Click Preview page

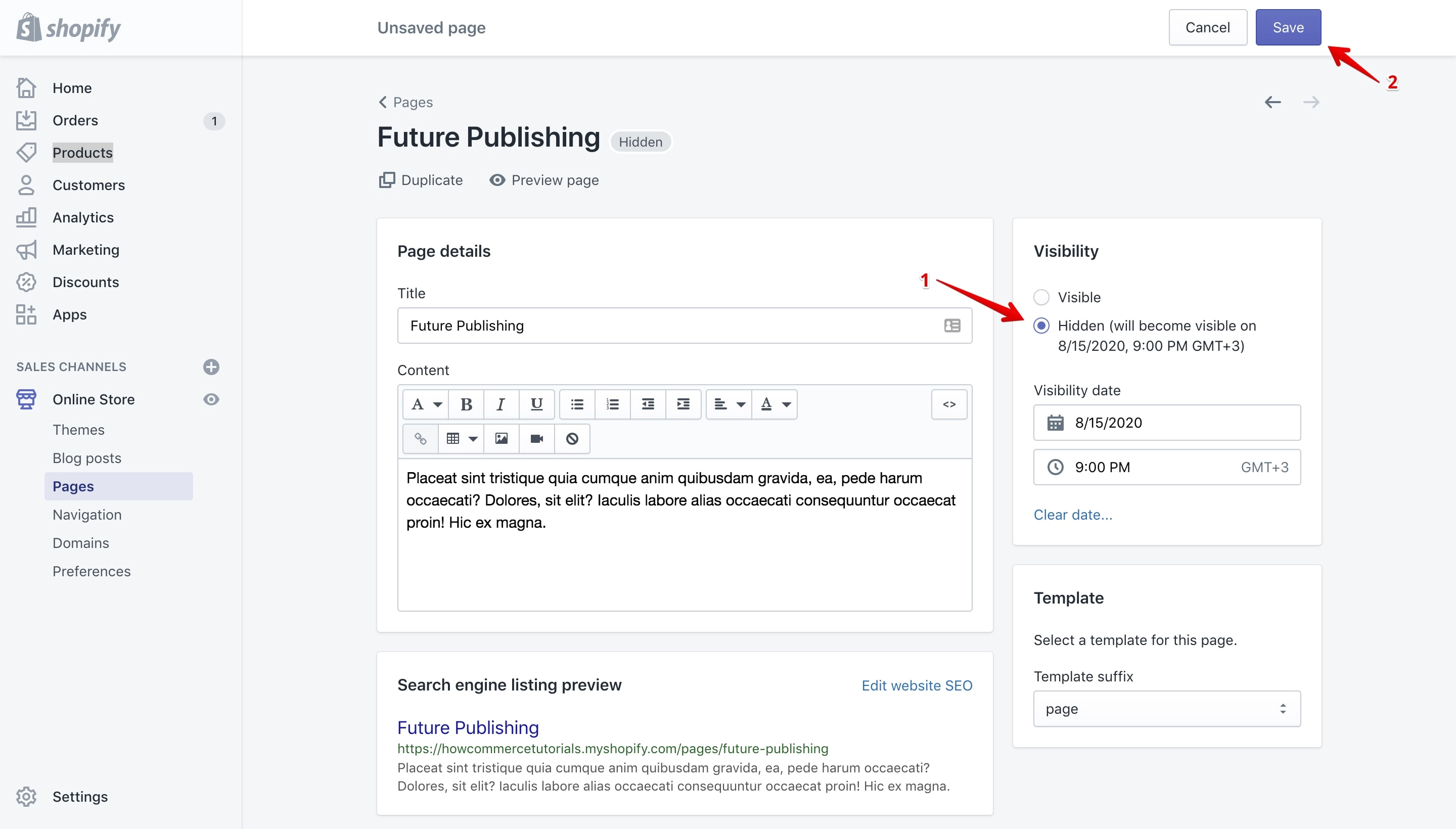click(543, 180)
